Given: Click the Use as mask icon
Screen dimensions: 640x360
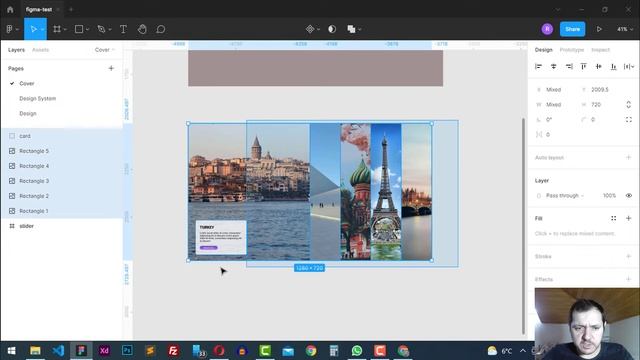Looking at the screenshot, I should pyautogui.click(x=332, y=29).
